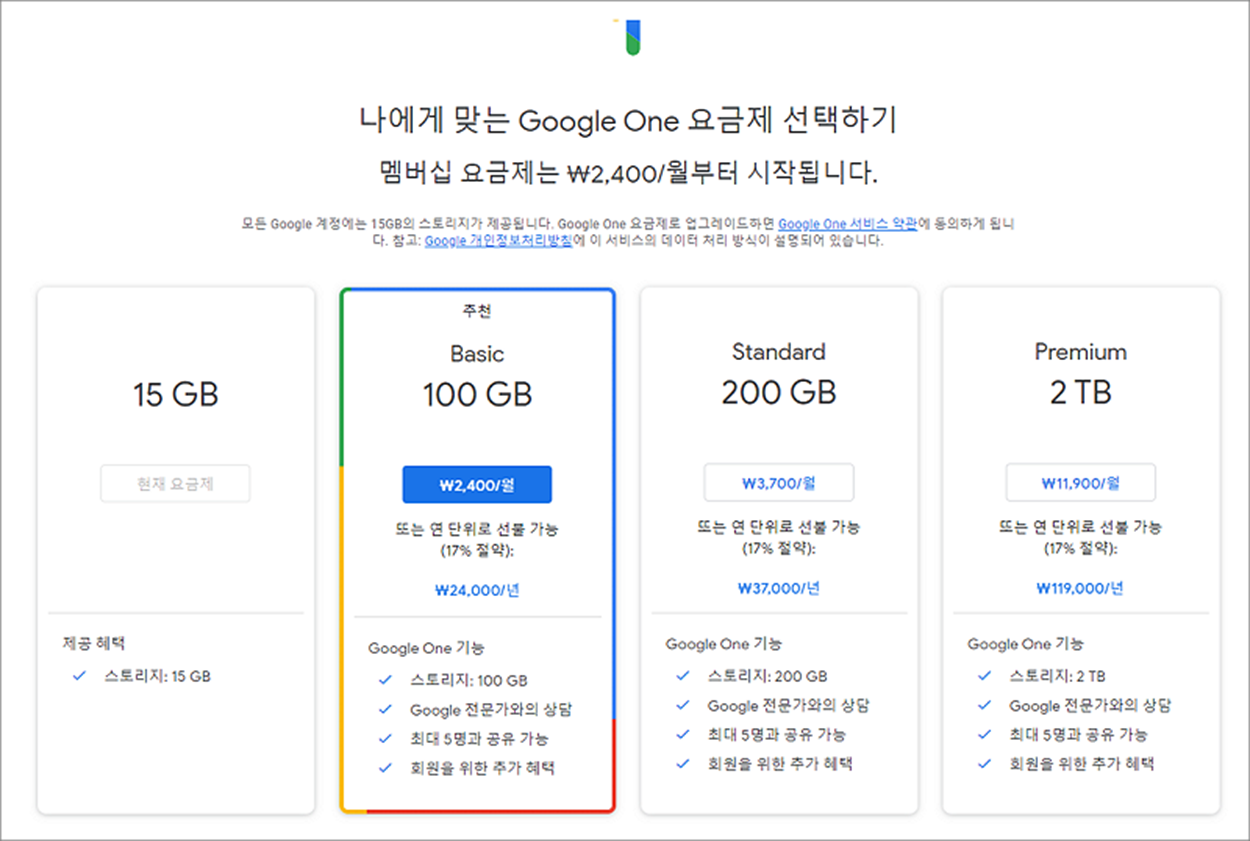Click the 스토리지: 15 GB benefit text
Image resolution: width=1250 pixels, height=841 pixels.
[158, 676]
